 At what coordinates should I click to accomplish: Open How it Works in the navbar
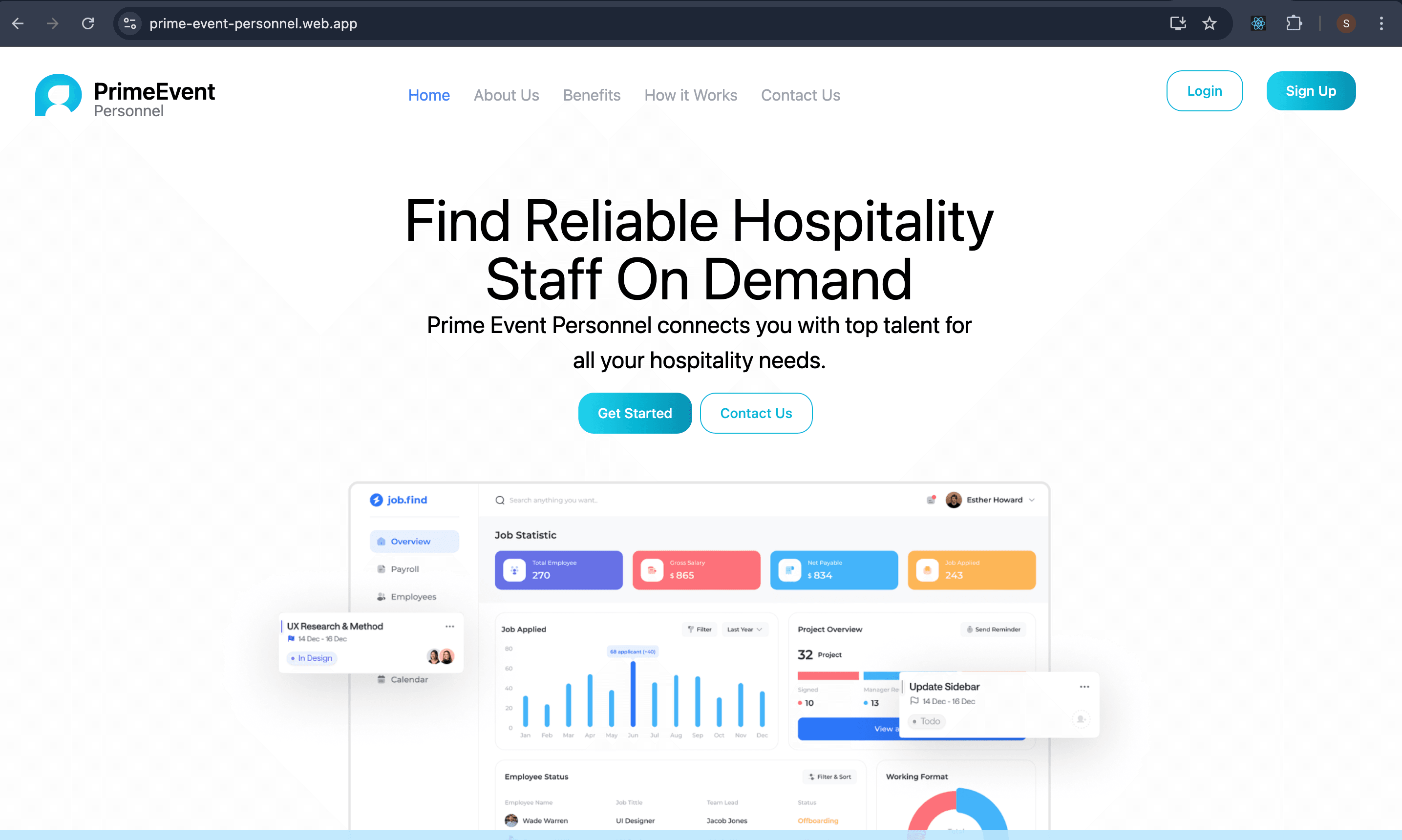tap(691, 95)
